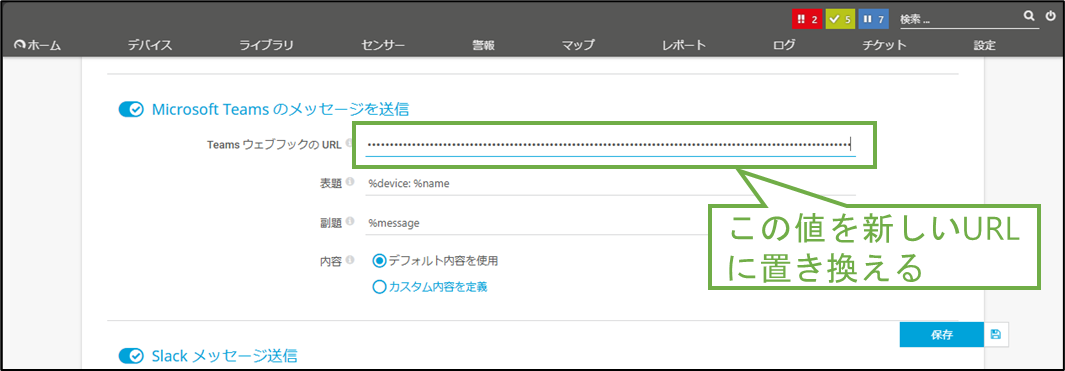Open the デバイス menu
Viewport: 1065px width, 371px height.
tap(149, 46)
